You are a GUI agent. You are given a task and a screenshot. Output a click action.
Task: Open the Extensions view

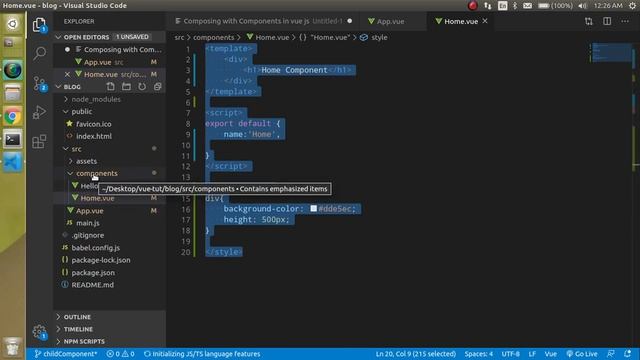39,142
